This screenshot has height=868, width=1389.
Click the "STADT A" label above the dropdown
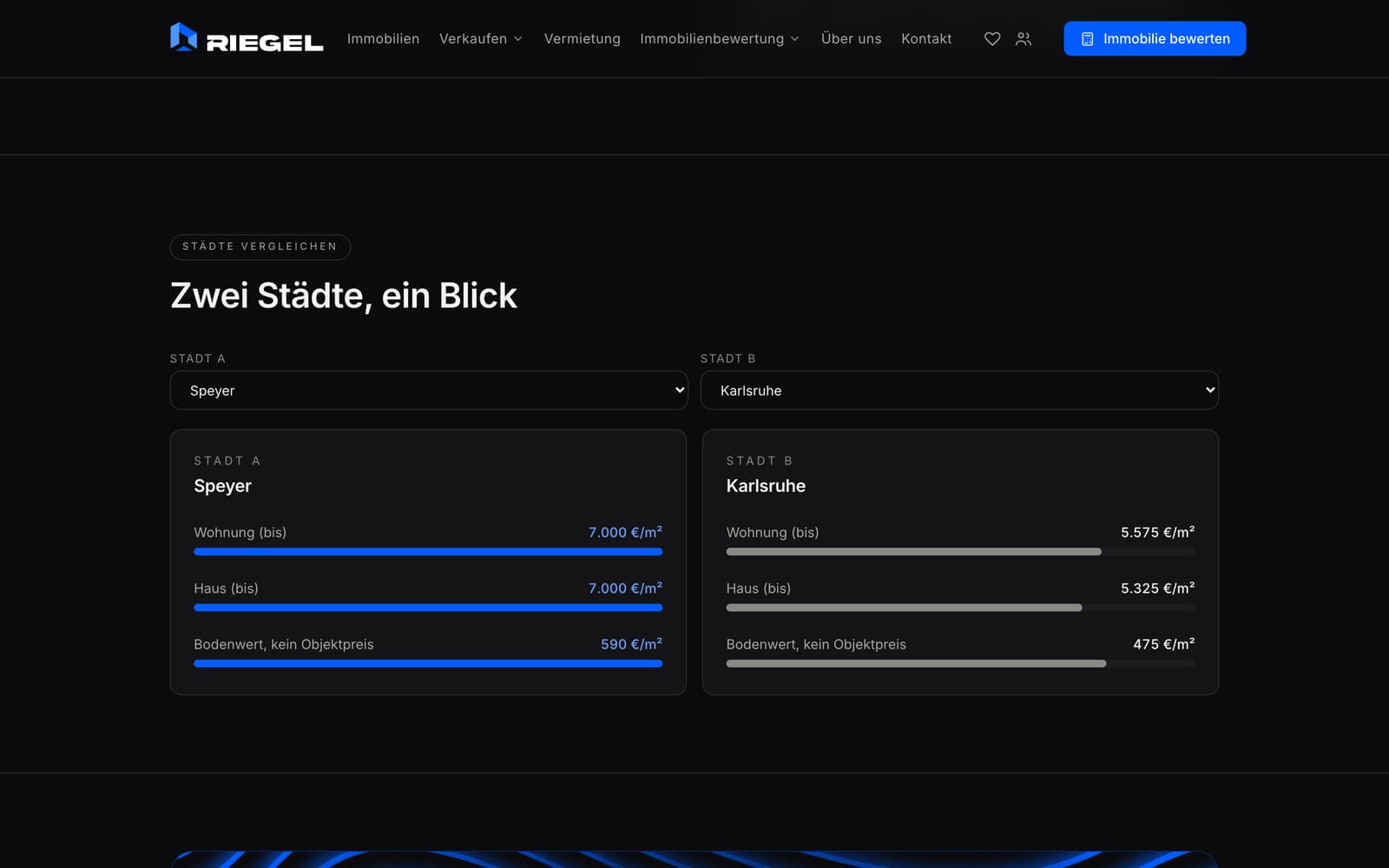point(198,358)
